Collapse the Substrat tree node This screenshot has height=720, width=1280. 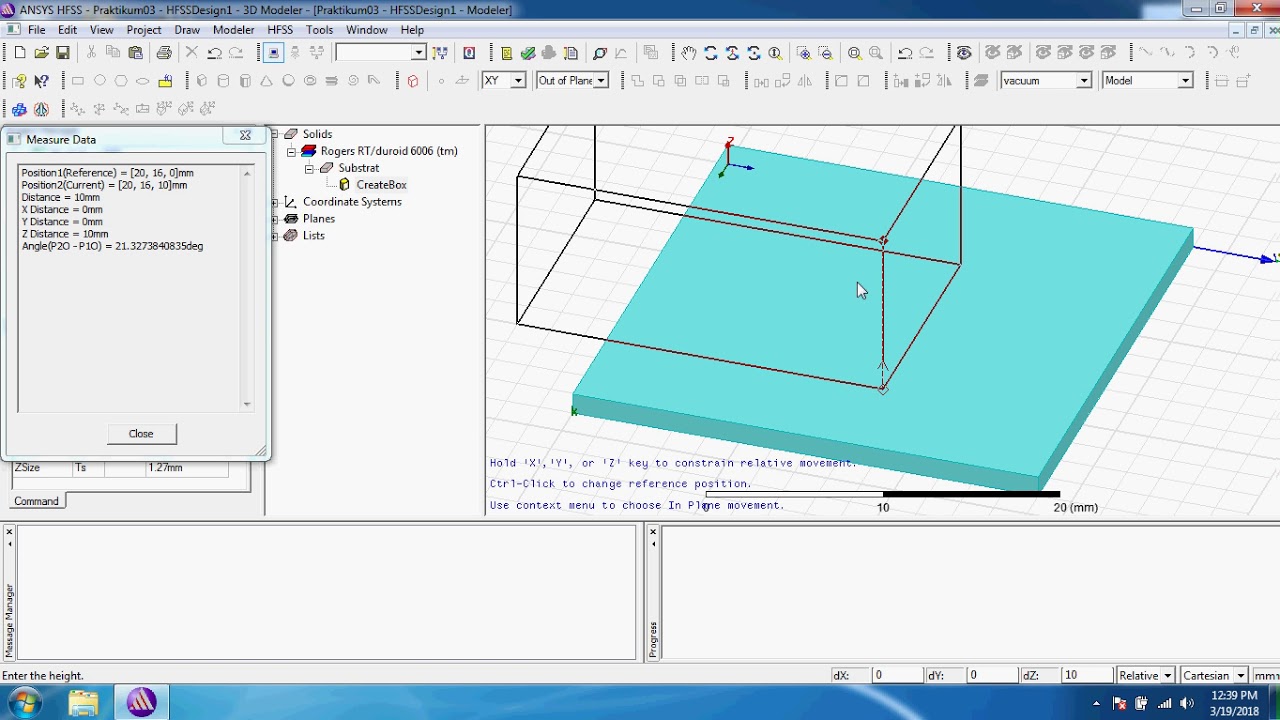pos(309,168)
